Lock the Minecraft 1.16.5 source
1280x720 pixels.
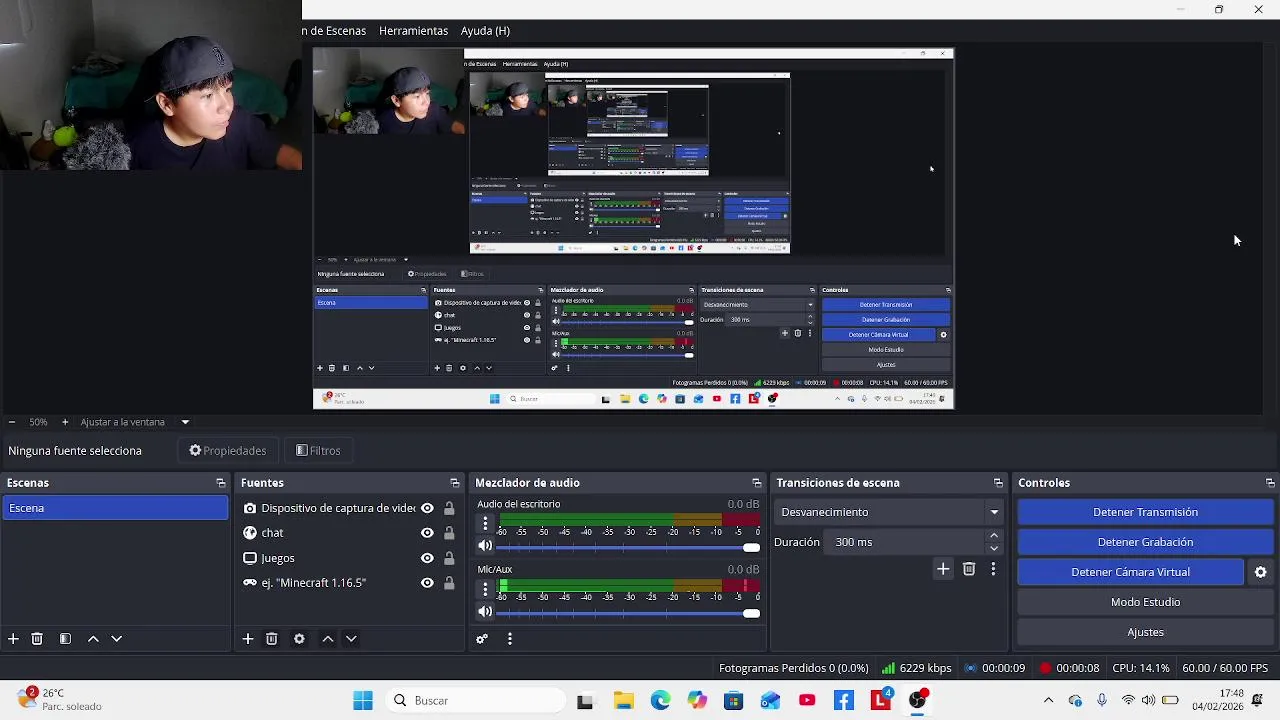click(449, 583)
